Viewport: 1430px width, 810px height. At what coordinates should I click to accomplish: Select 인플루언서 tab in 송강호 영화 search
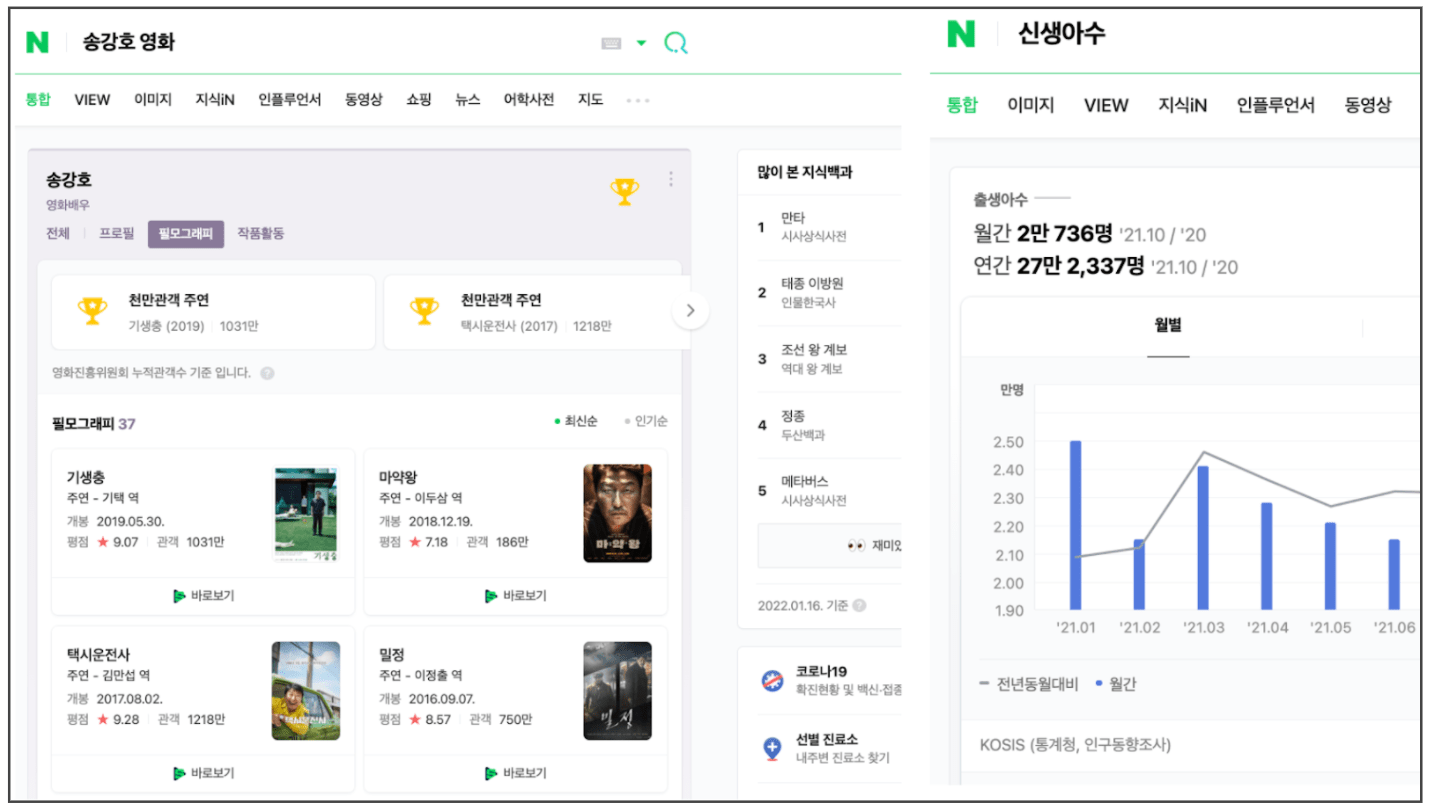[290, 99]
